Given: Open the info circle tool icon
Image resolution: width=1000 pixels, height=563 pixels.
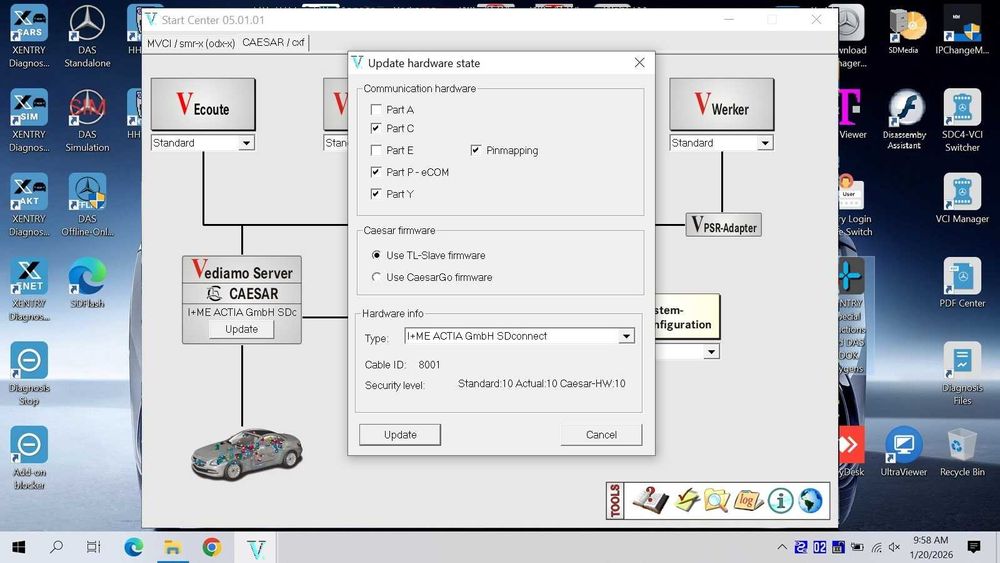Looking at the screenshot, I should pyautogui.click(x=781, y=501).
